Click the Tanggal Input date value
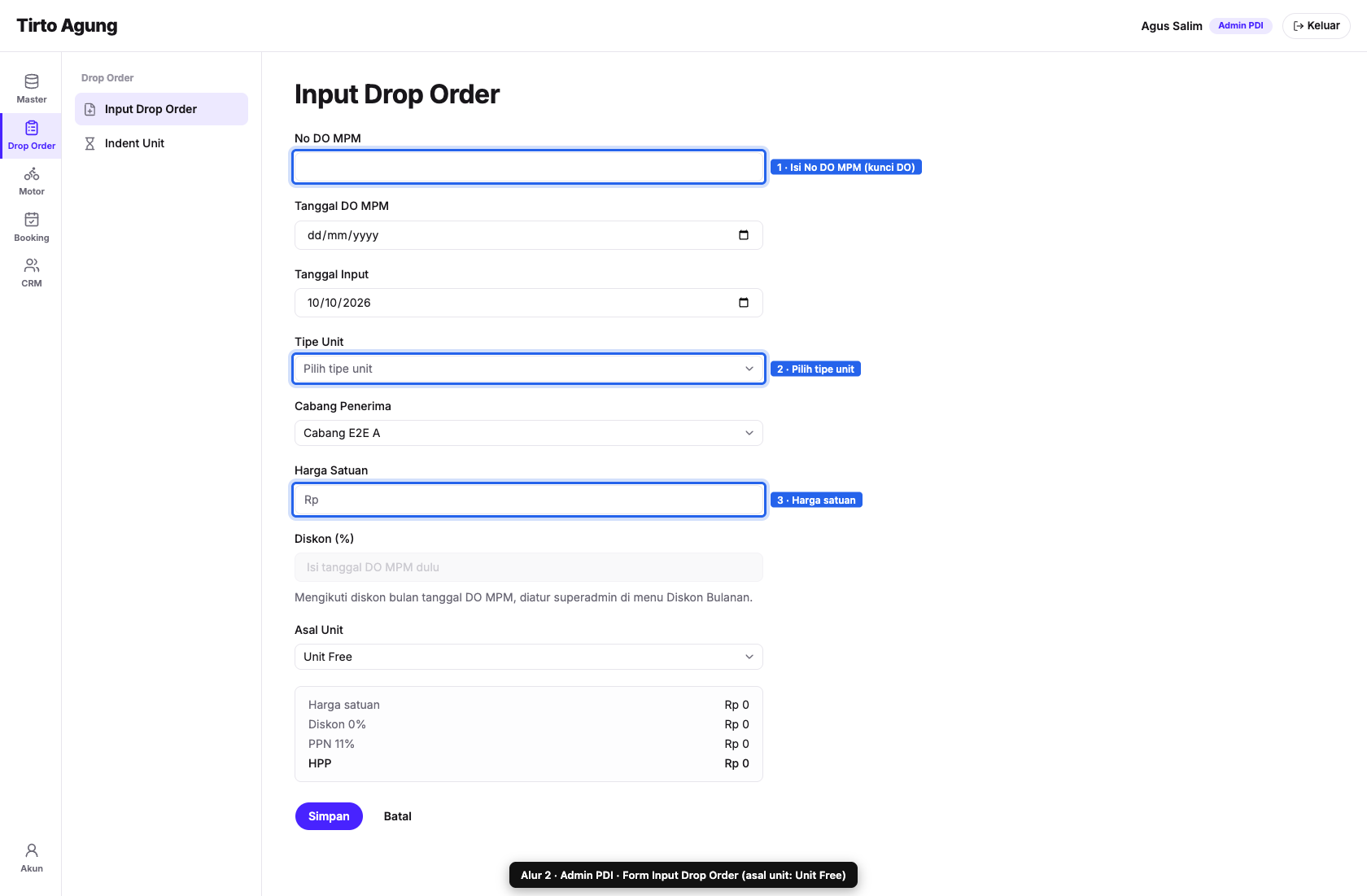 click(x=339, y=303)
